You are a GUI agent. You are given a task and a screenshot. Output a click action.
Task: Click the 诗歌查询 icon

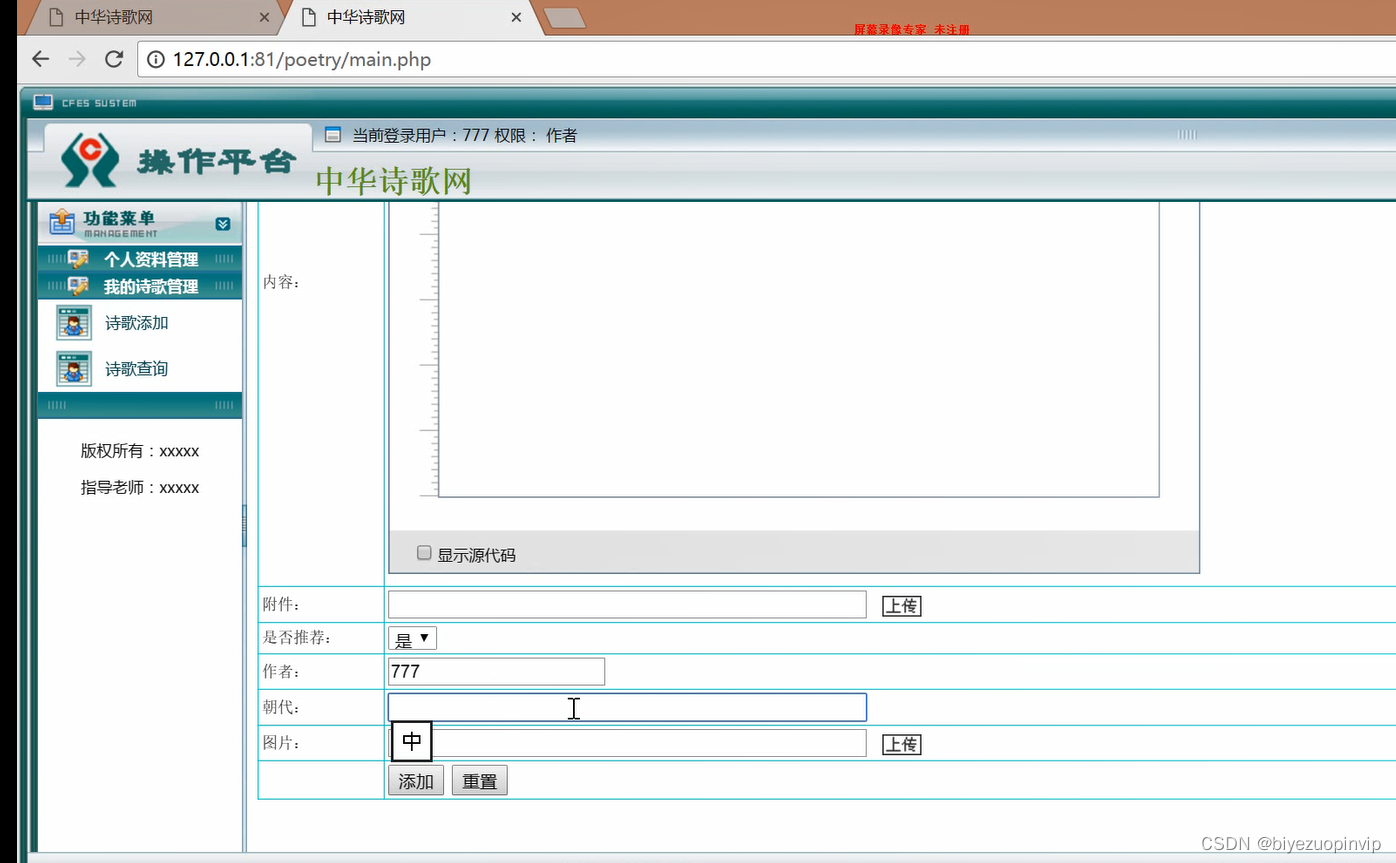(74, 369)
